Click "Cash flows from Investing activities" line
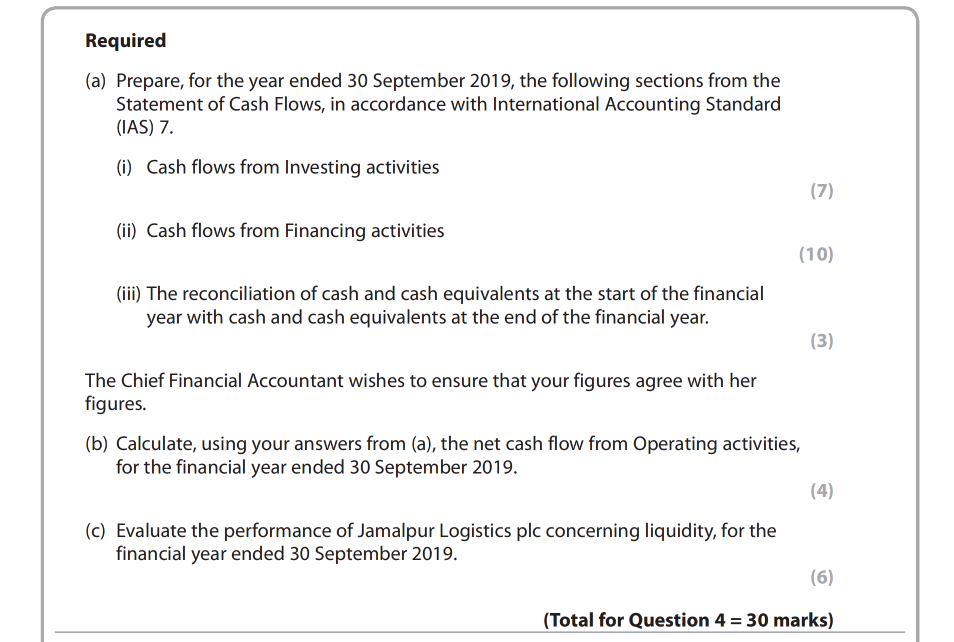 pyautogui.click(x=292, y=168)
